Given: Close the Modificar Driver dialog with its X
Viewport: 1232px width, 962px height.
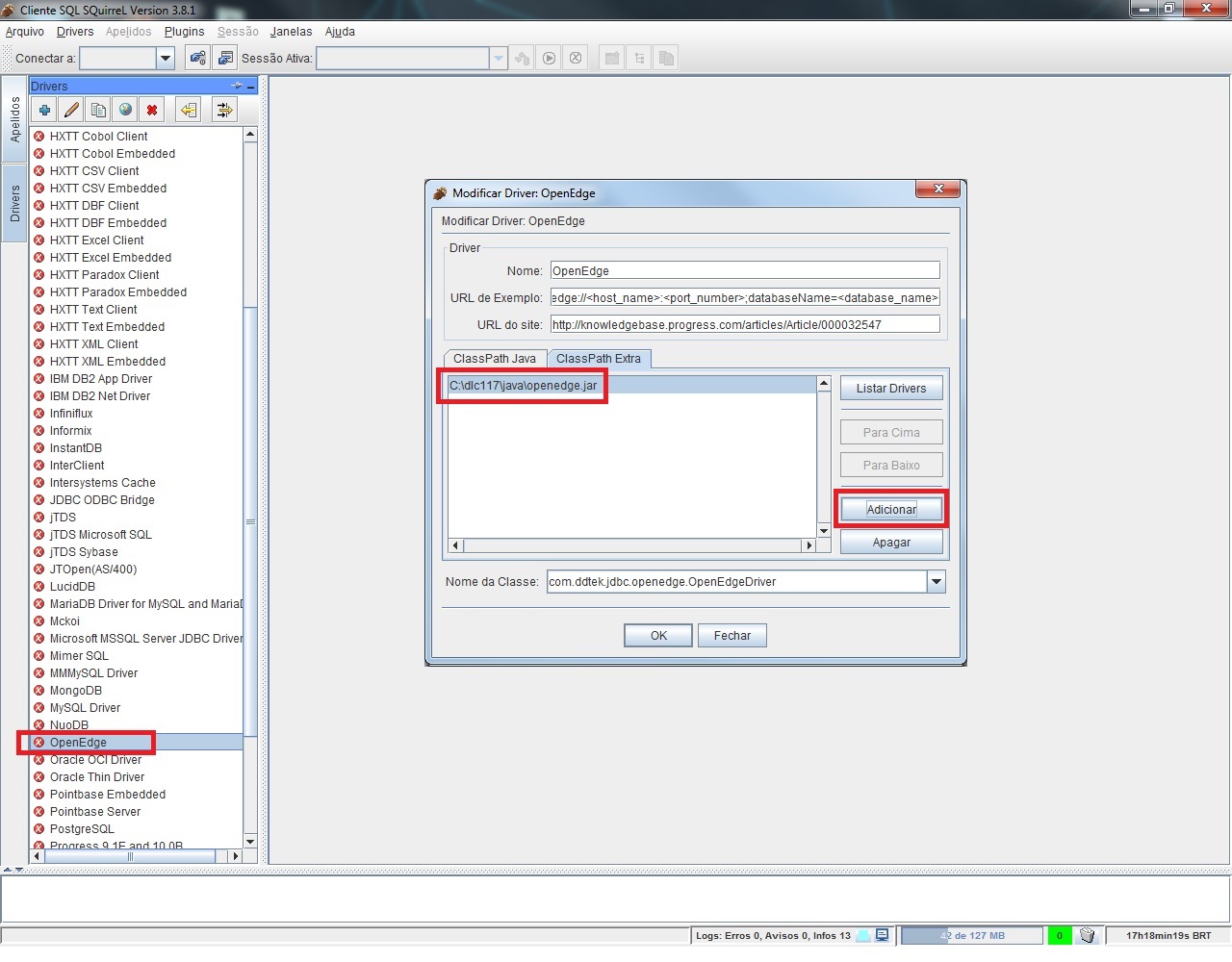Looking at the screenshot, I should [x=937, y=189].
